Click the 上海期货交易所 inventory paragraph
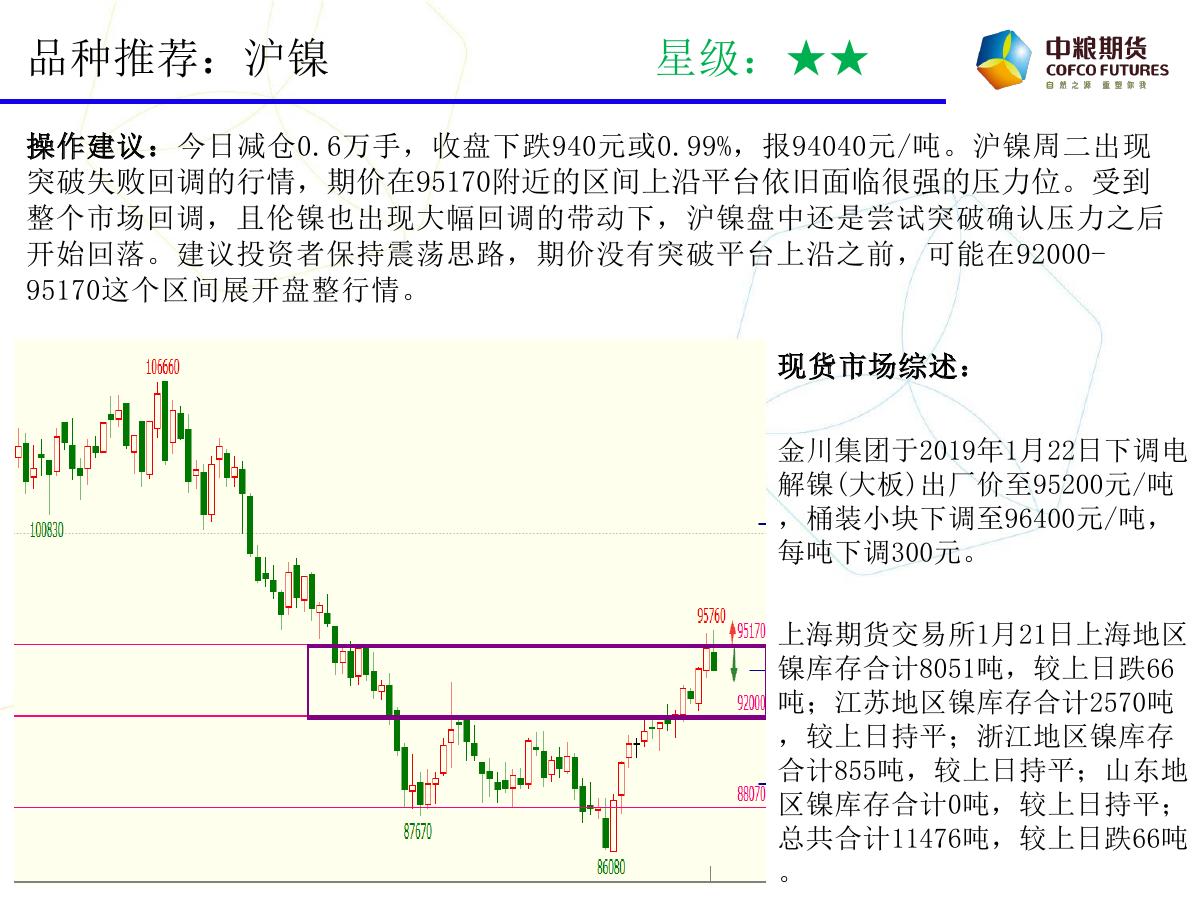 coord(982,750)
